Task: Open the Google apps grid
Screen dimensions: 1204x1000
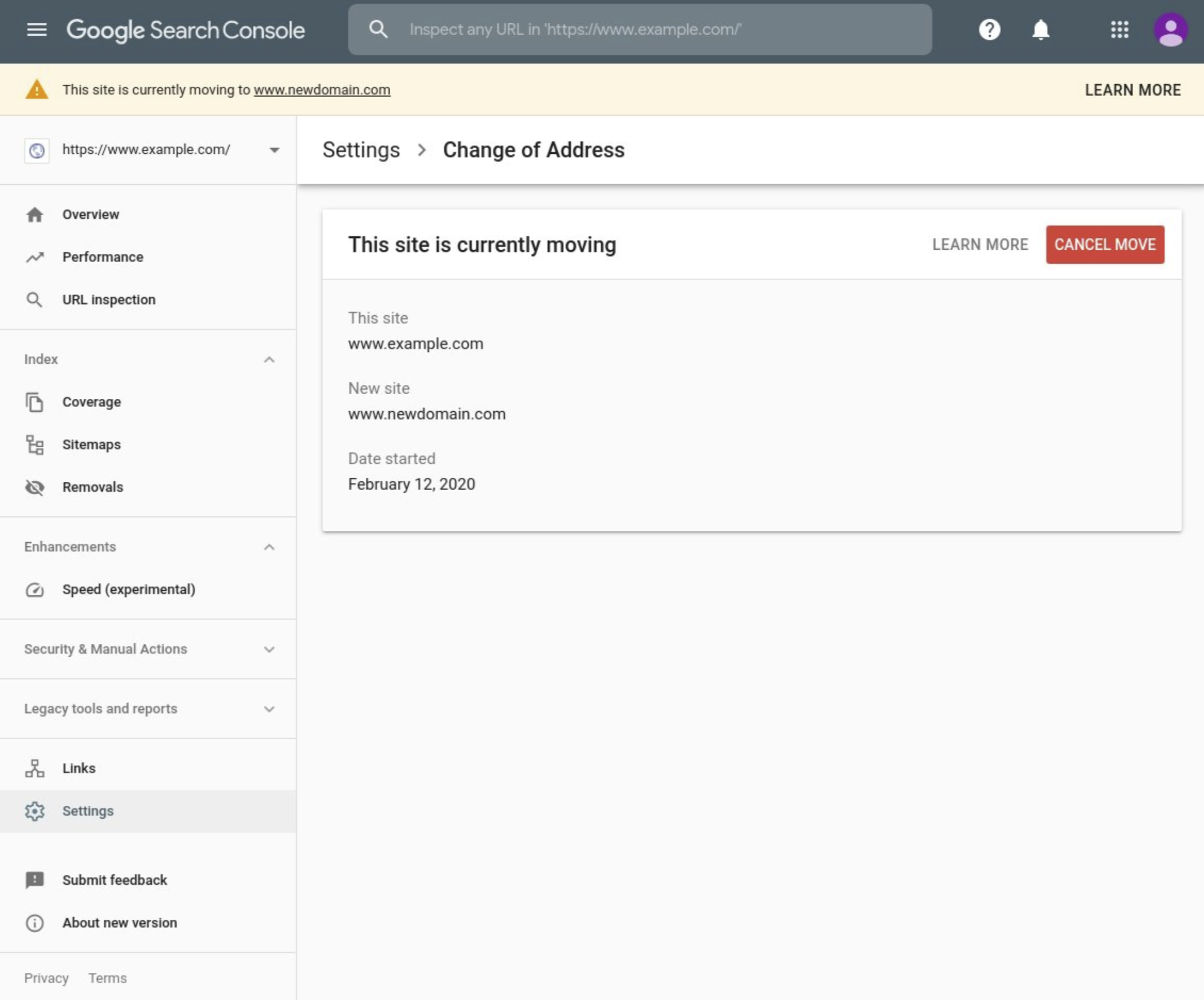Action: pos(1120,30)
